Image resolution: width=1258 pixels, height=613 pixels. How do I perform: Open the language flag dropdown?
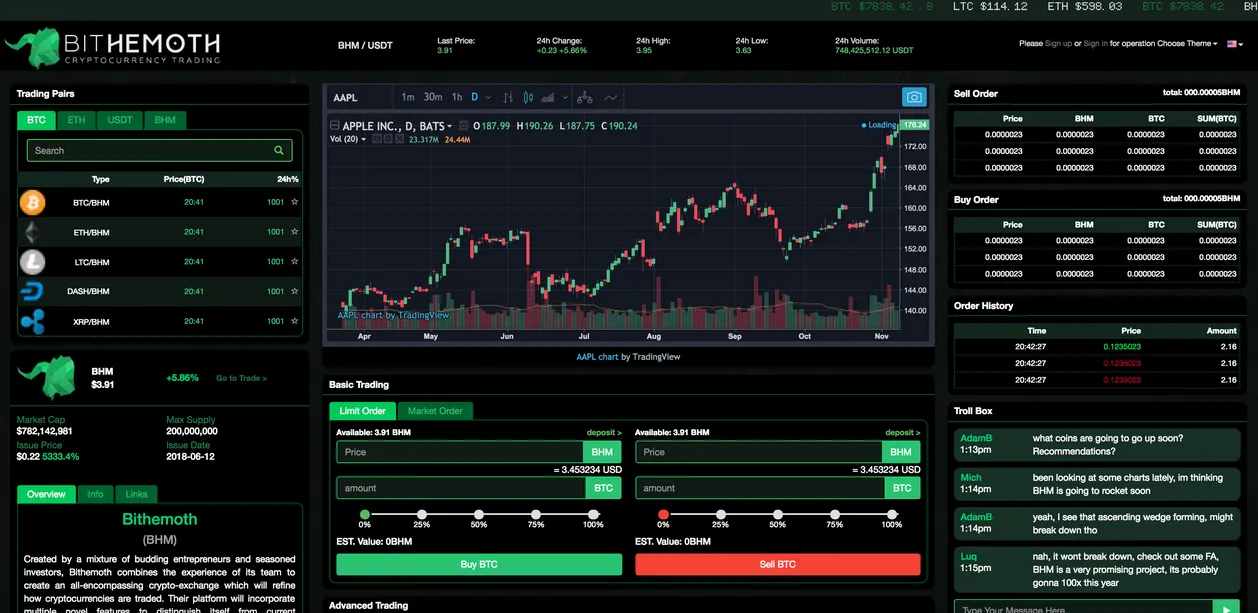(1233, 44)
